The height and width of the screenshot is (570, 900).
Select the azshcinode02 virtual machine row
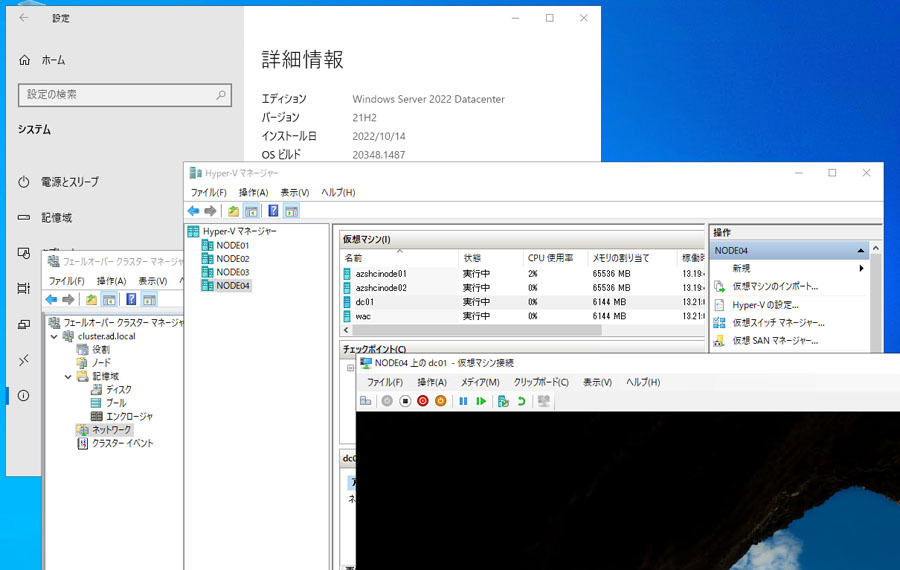(522, 288)
